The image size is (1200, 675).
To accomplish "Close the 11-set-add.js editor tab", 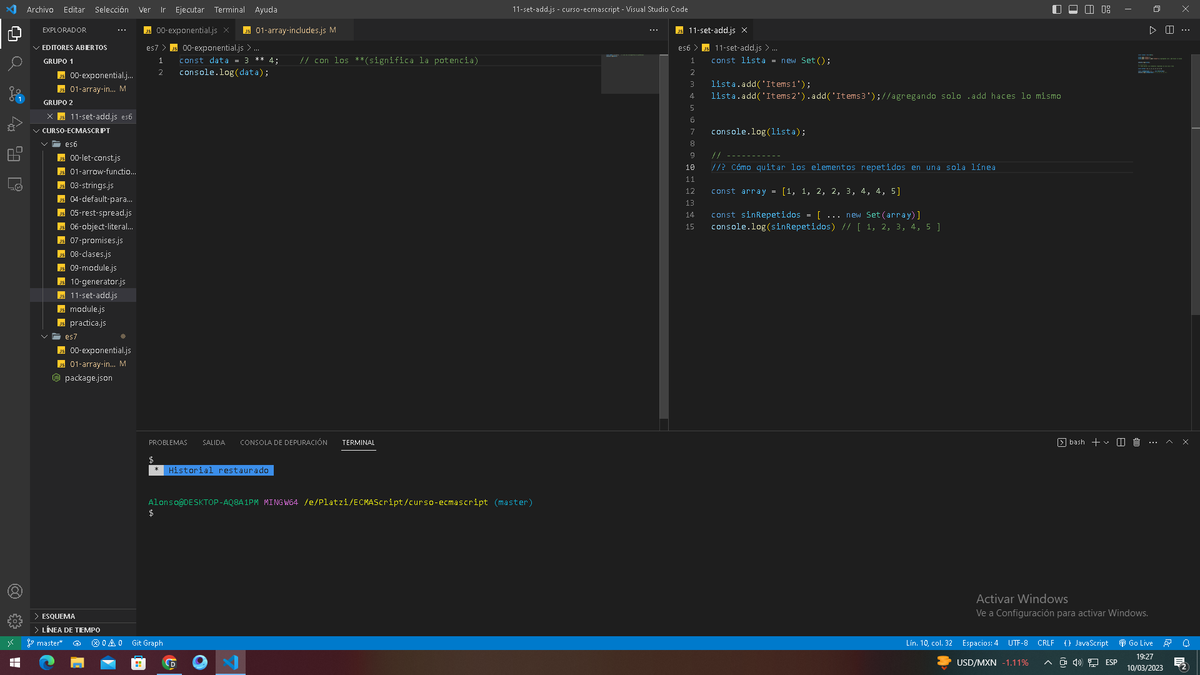I will click(745, 30).
